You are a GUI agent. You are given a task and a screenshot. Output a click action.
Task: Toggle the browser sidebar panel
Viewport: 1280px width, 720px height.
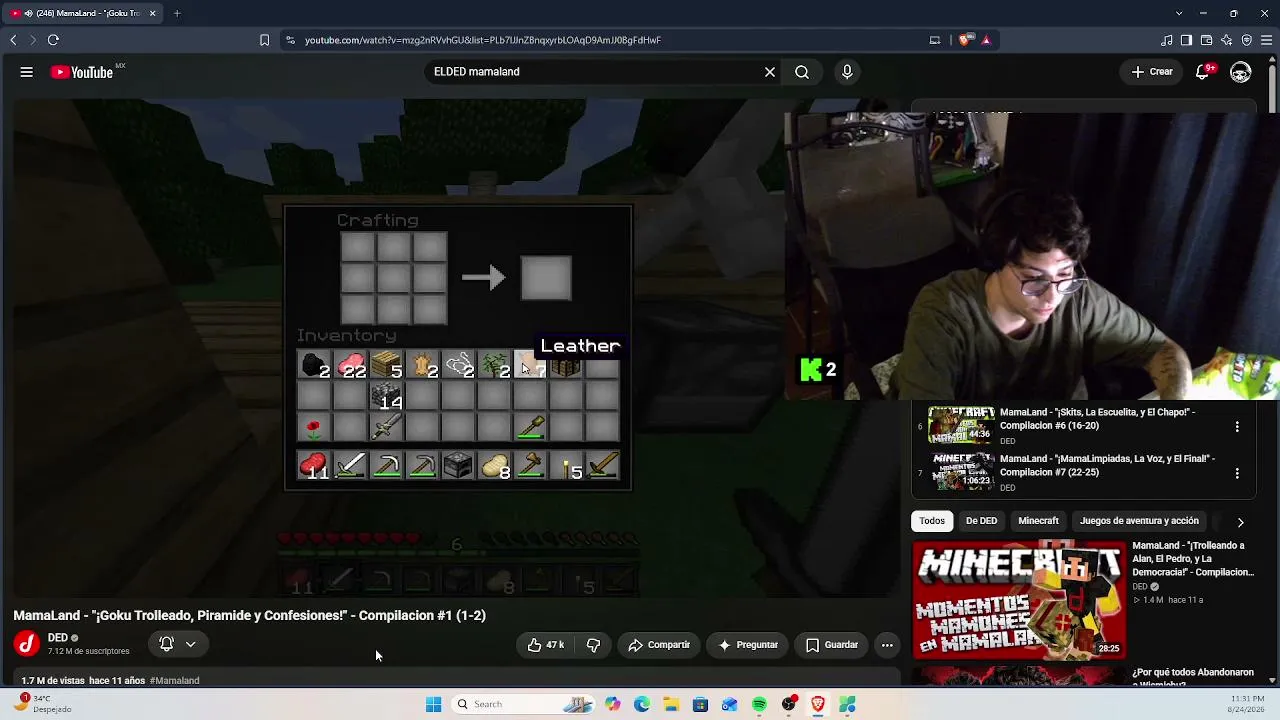[x=1186, y=40]
